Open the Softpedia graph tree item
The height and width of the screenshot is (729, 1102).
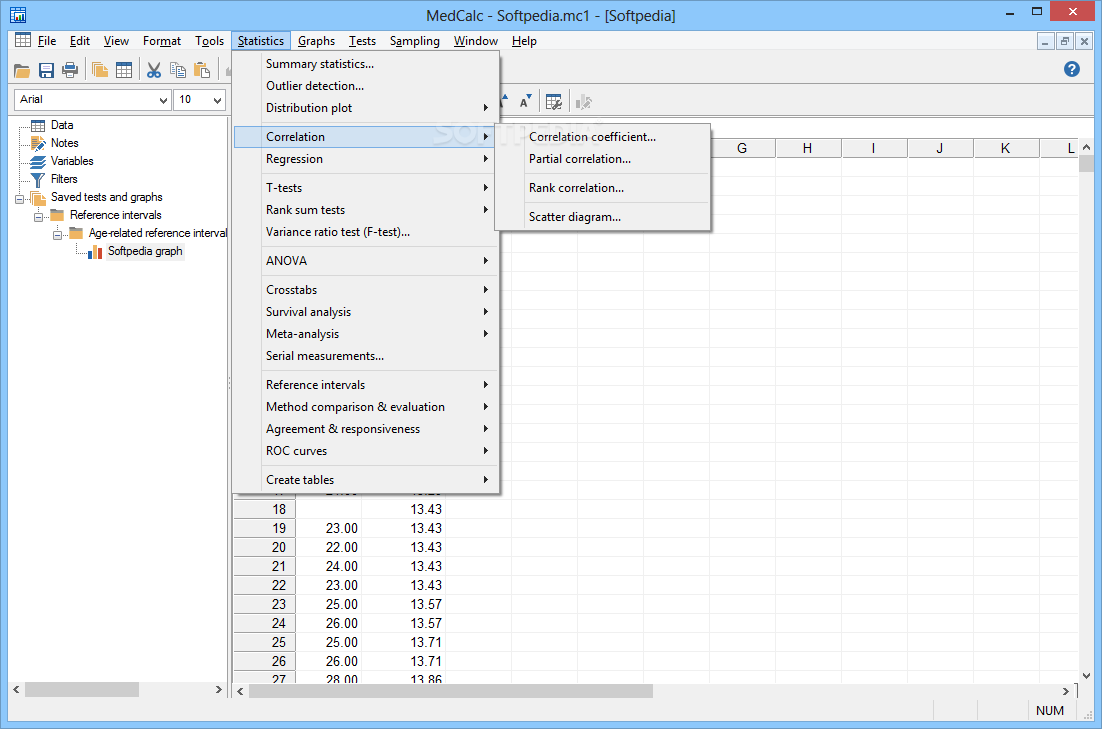click(145, 251)
